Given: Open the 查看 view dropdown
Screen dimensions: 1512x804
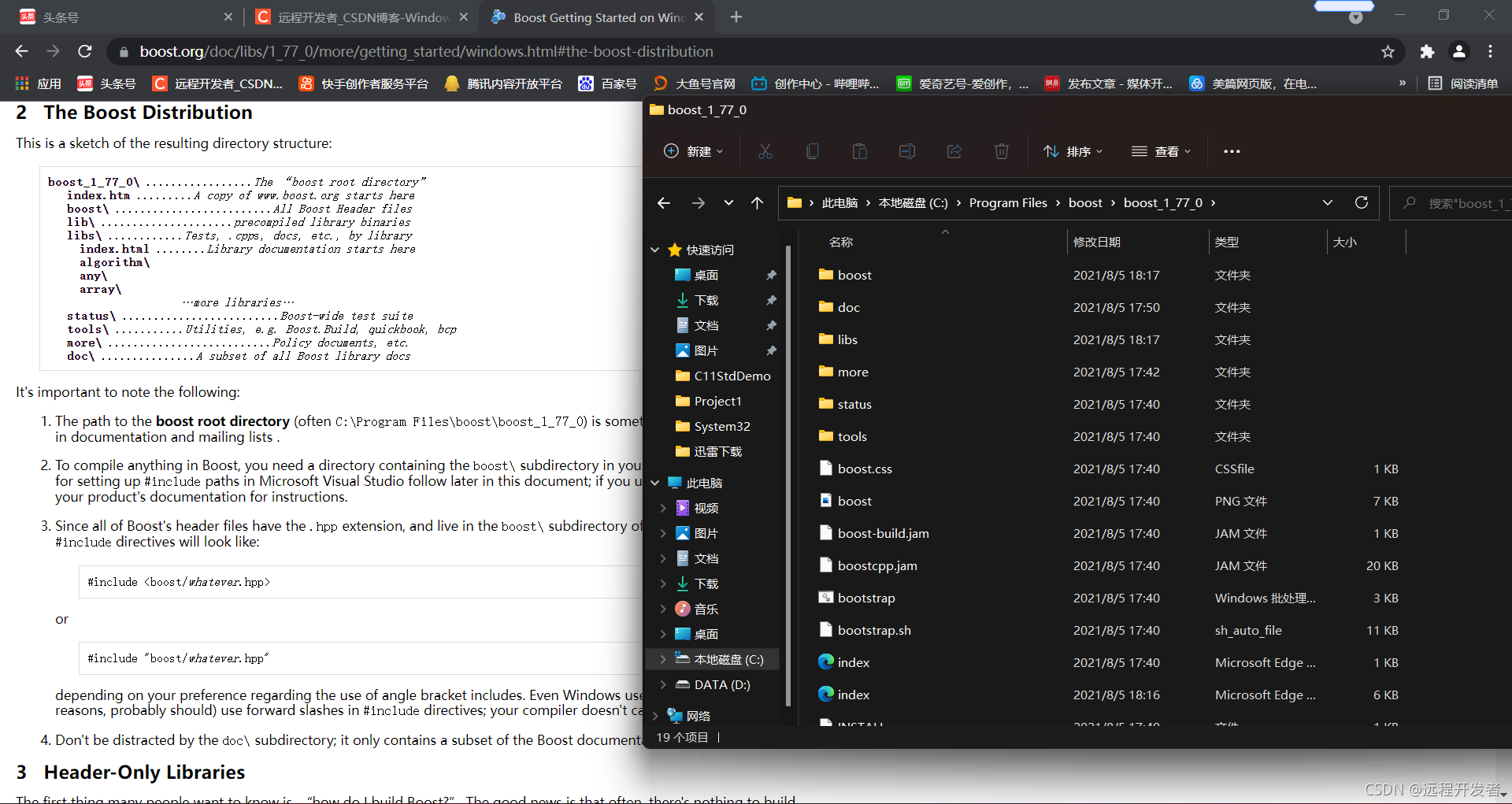Looking at the screenshot, I should [x=1161, y=151].
